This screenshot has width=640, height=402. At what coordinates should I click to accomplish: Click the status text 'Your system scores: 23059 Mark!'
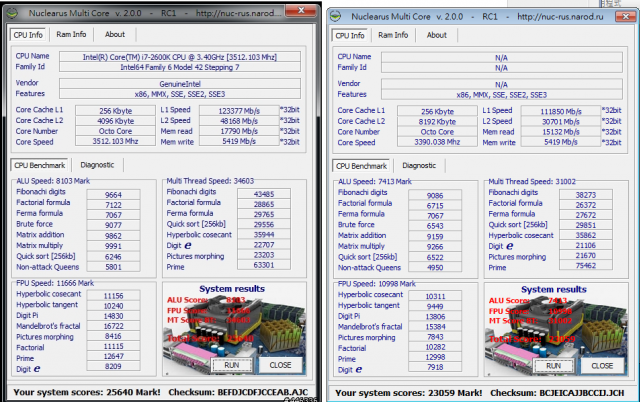coord(409,393)
